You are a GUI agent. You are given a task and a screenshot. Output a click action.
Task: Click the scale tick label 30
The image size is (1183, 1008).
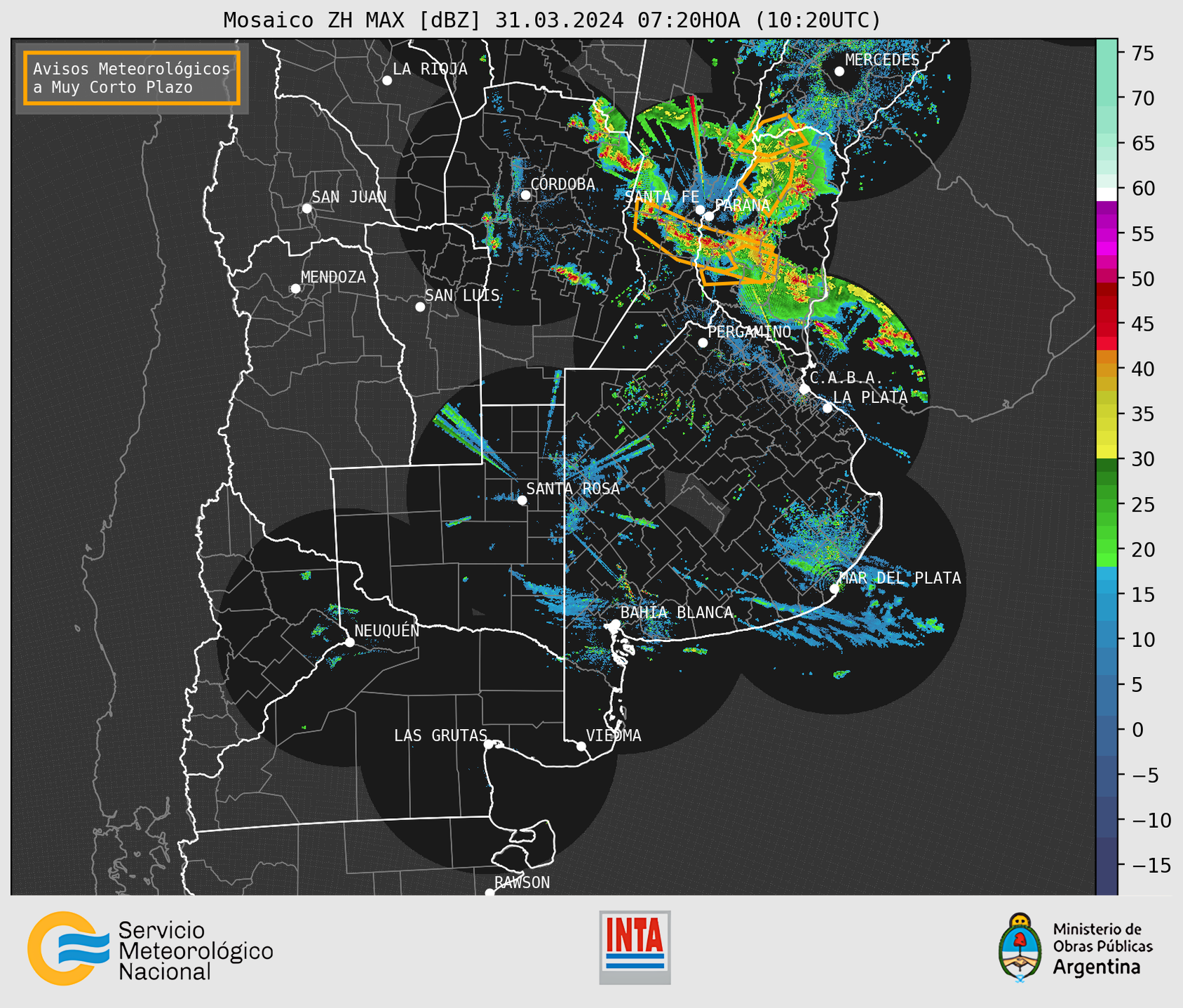(1143, 459)
